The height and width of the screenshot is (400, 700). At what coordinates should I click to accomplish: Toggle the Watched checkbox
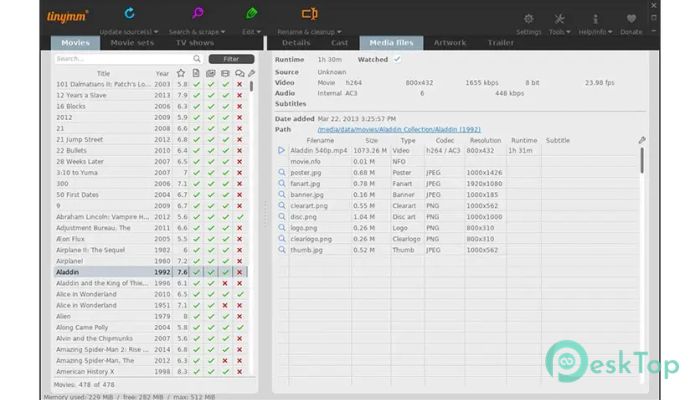click(397, 59)
